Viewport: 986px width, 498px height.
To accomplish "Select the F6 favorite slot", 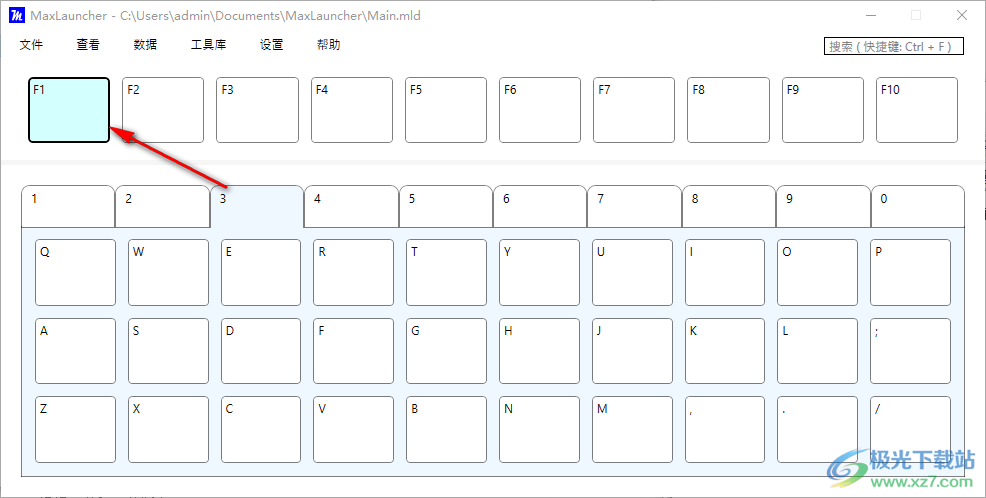I will (x=540, y=110).
